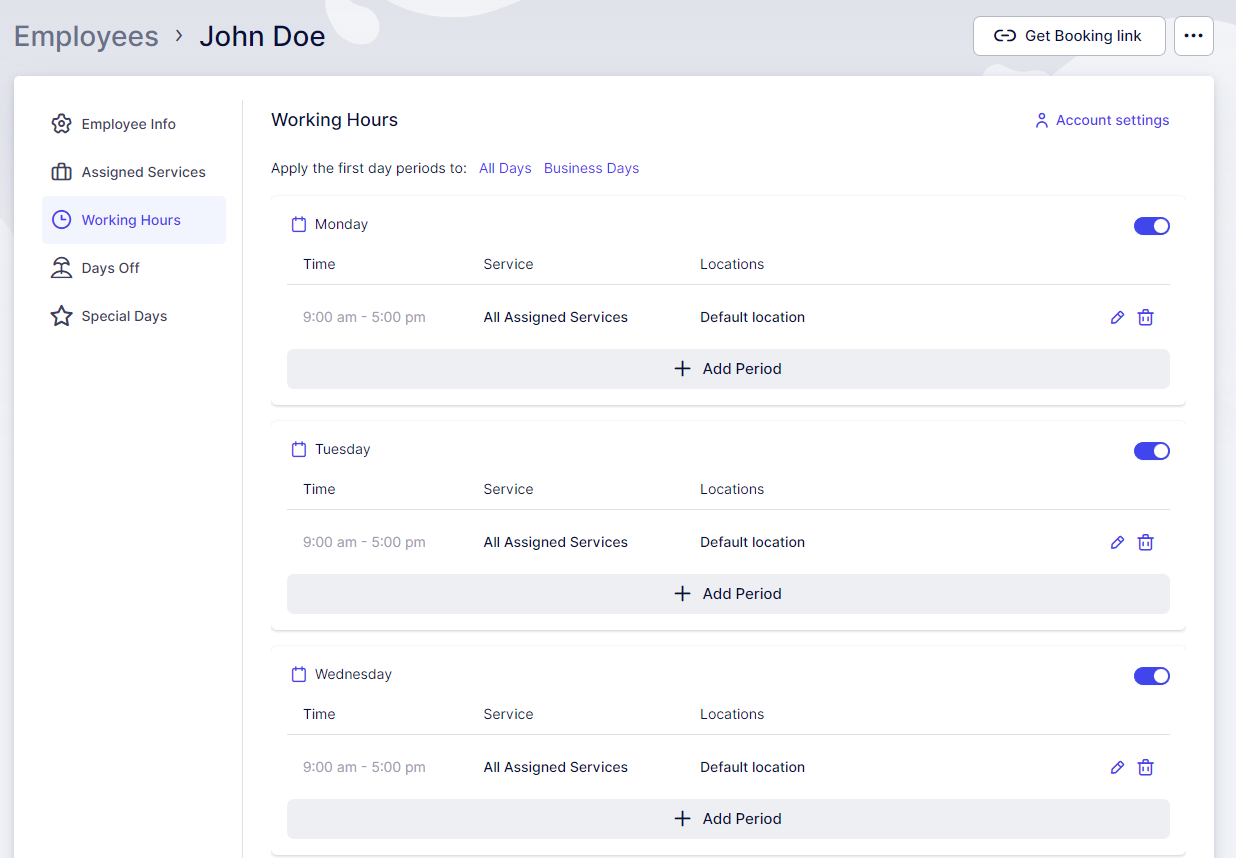Edit the Tuesday period with the pencil icon

click(x=1118, y=542)
